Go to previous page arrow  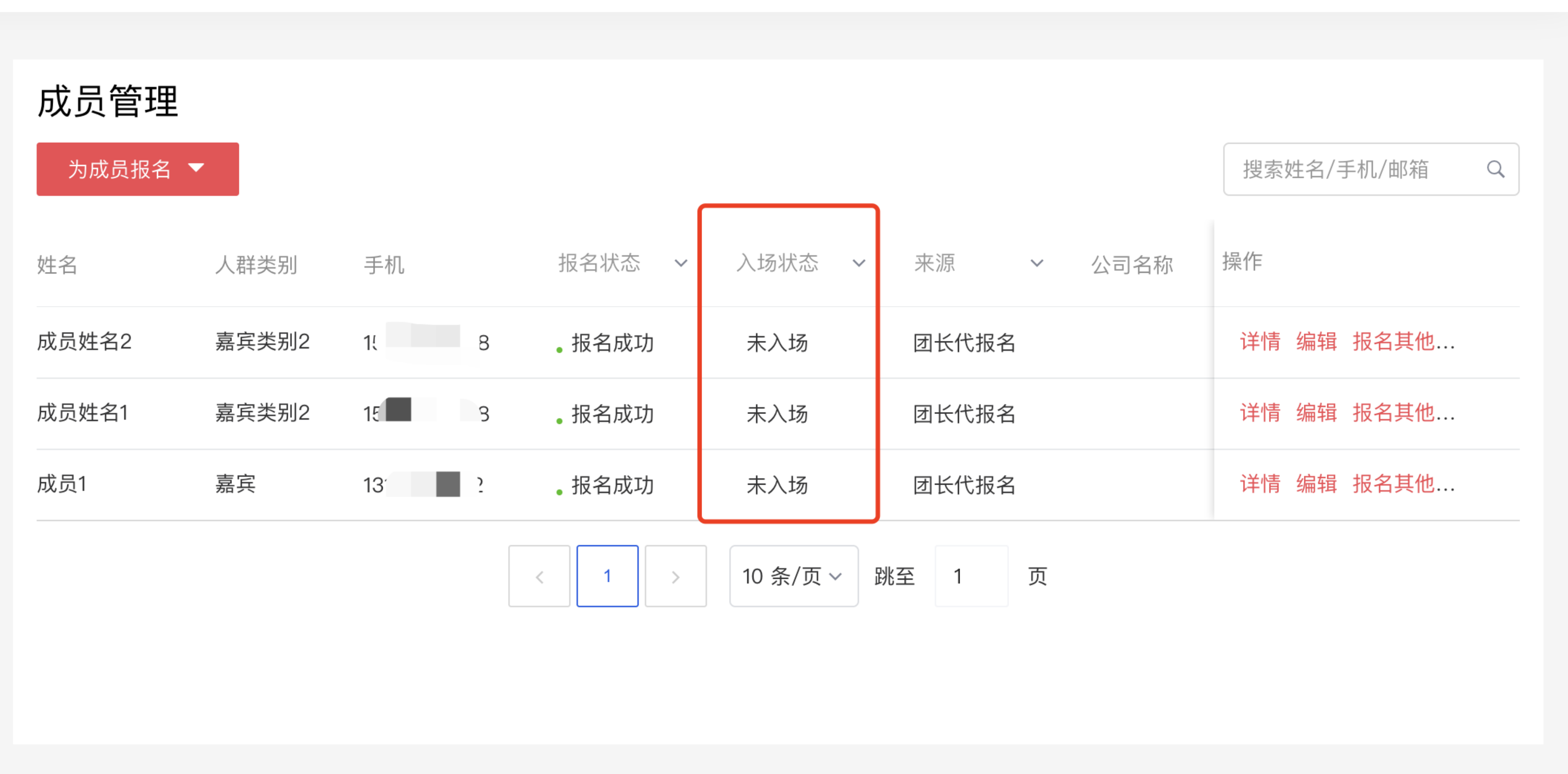coord(539,576)
